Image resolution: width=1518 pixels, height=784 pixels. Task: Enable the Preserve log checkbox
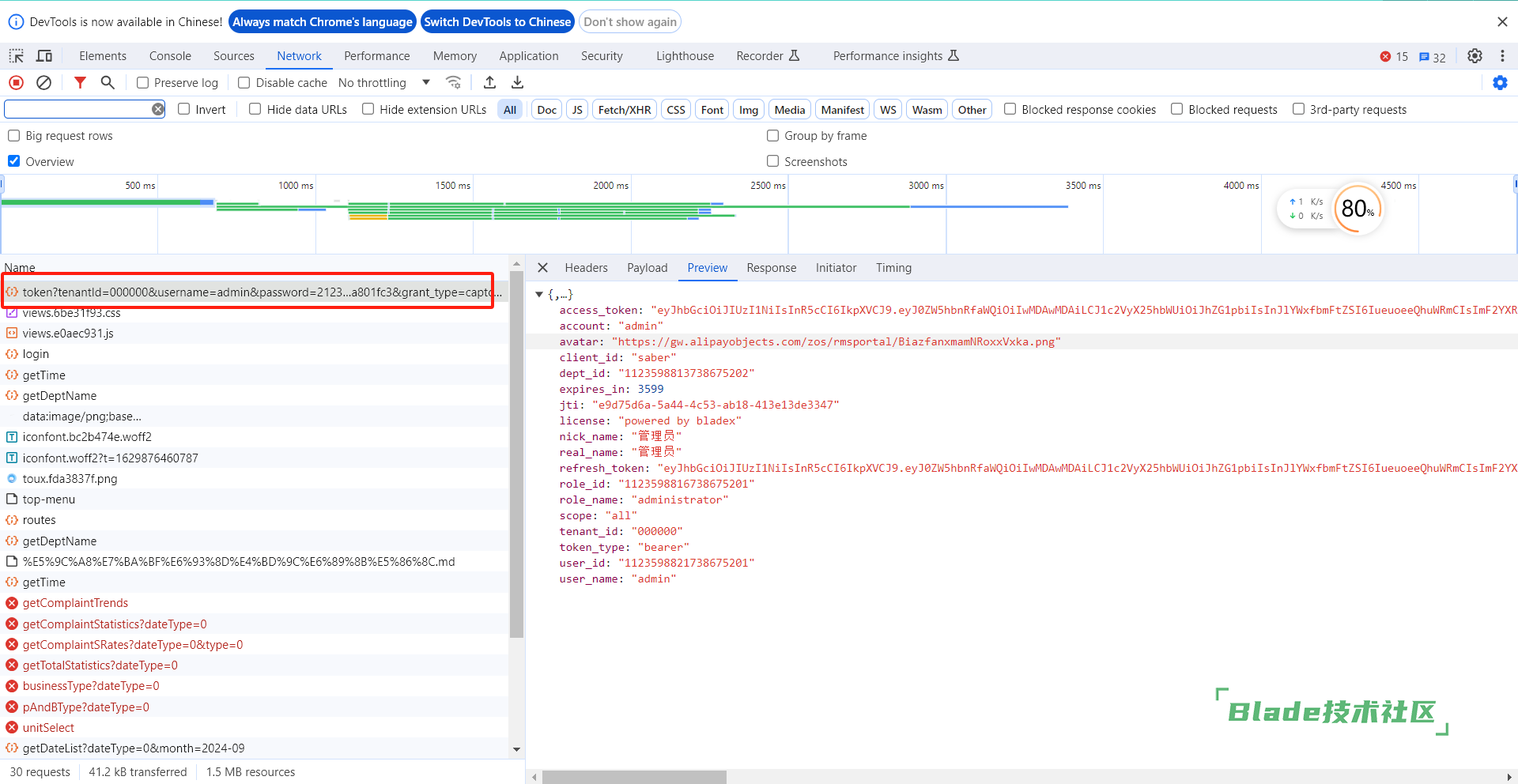143,82
